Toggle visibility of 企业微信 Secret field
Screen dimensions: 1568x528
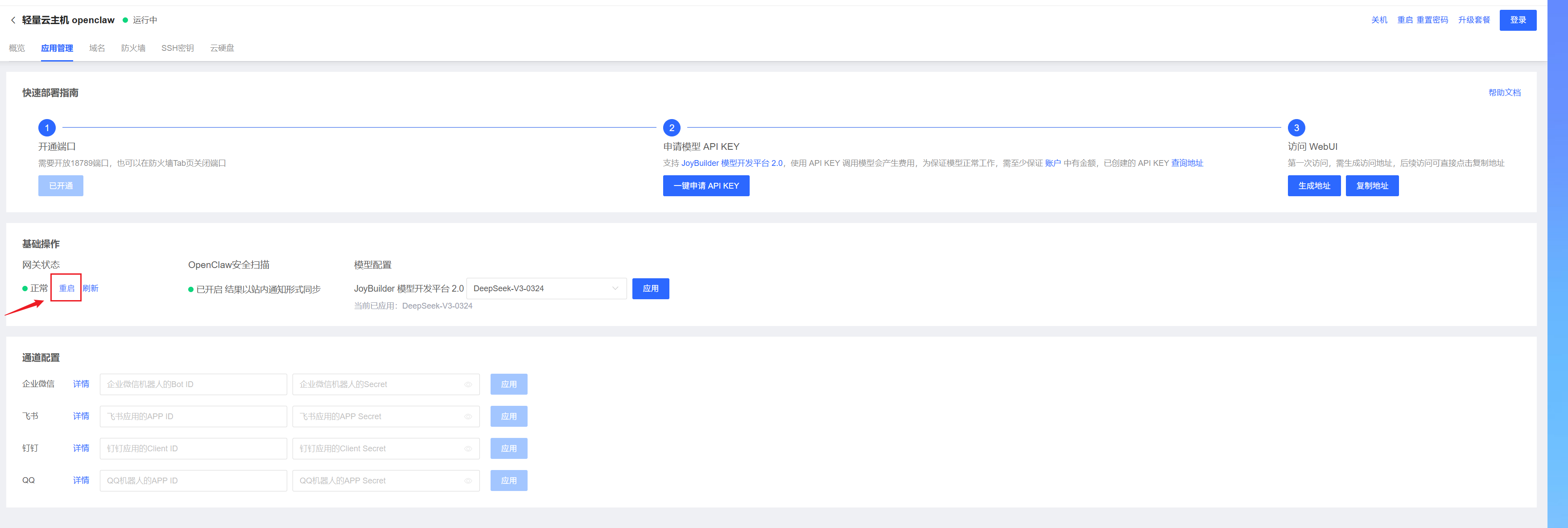[x=468, y=384]
